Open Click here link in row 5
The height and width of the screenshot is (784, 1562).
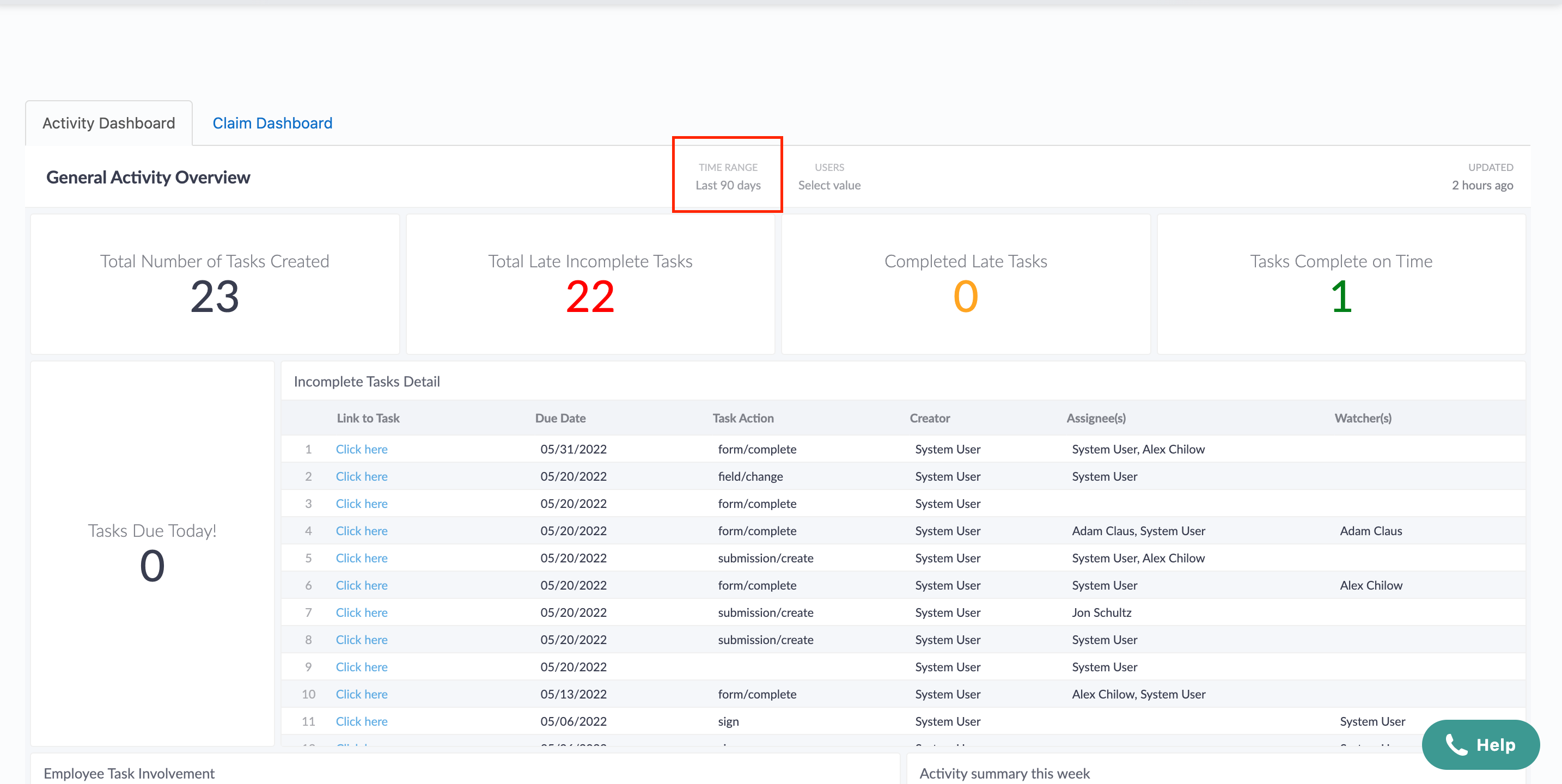point(362,559)
